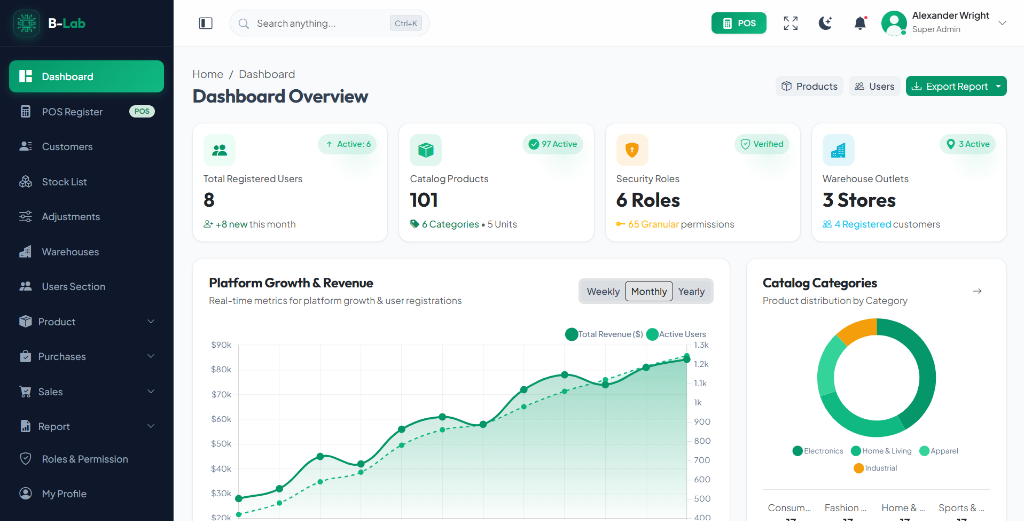Click the POS badge beside POS Register
The height and width of the screenshot is (521, 1024).
click(142, 112)
